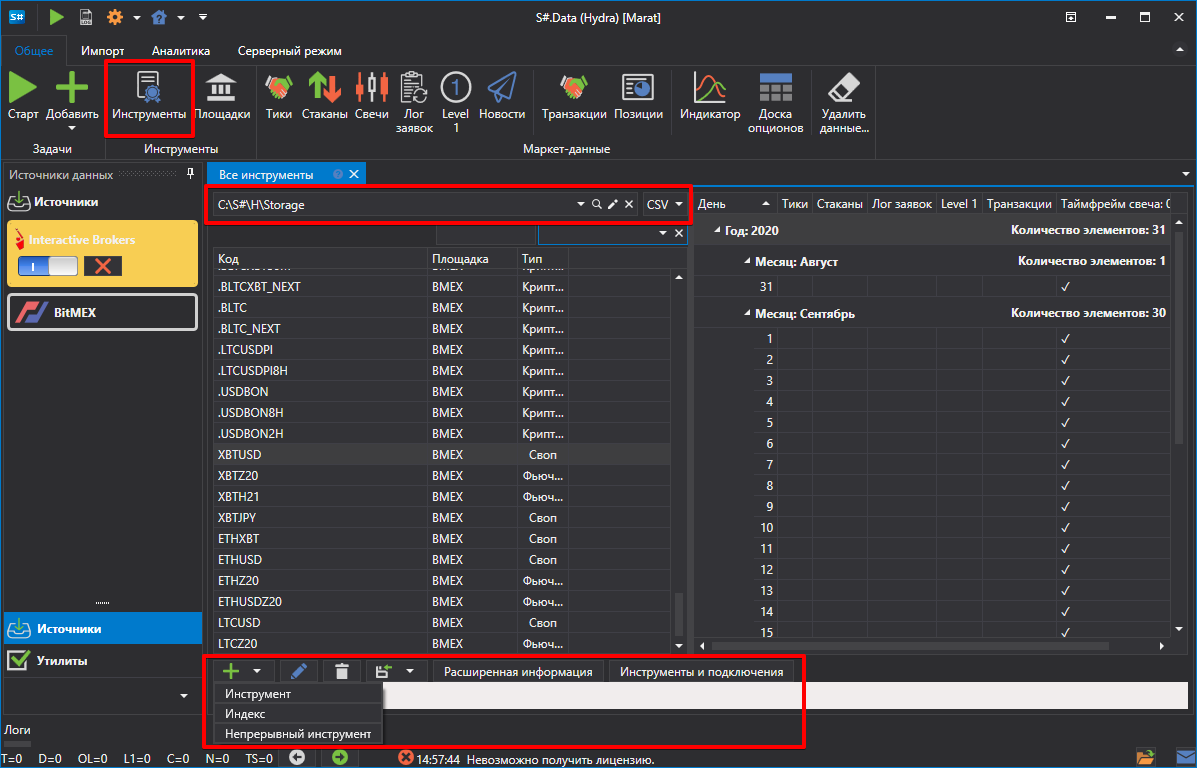Open the filter combo box dropdown above Тип column
Viewport: 1197px width, 768px height.
click(x=662, y=233)
